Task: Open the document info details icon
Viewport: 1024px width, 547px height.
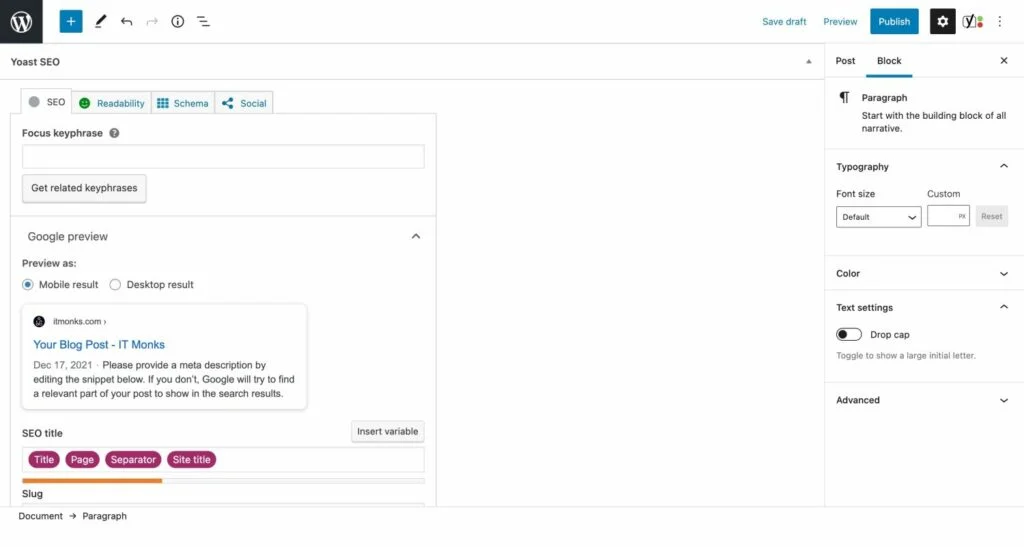Action: coord(178,22)
